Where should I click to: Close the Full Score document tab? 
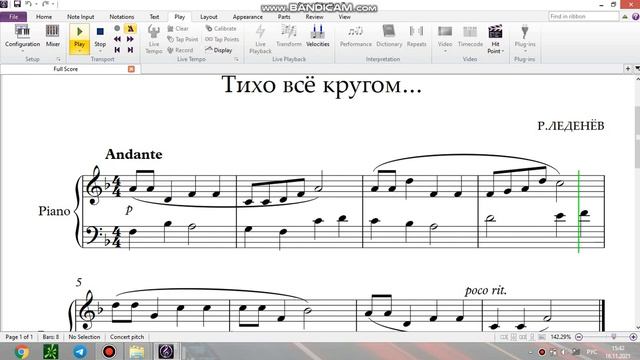[131, 69]
